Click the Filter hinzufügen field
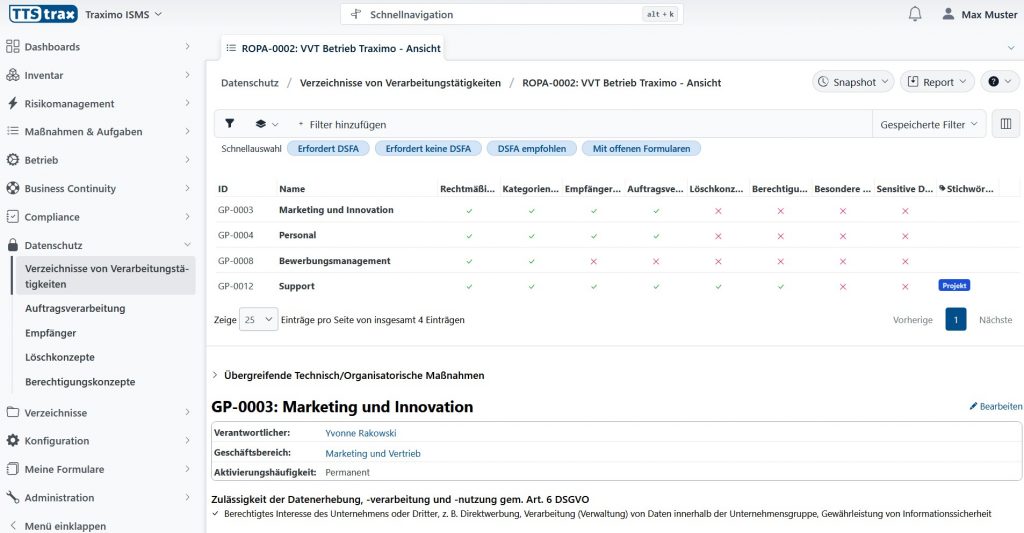The width and height of the screenshot is (1024, 533). pos(347,124)
